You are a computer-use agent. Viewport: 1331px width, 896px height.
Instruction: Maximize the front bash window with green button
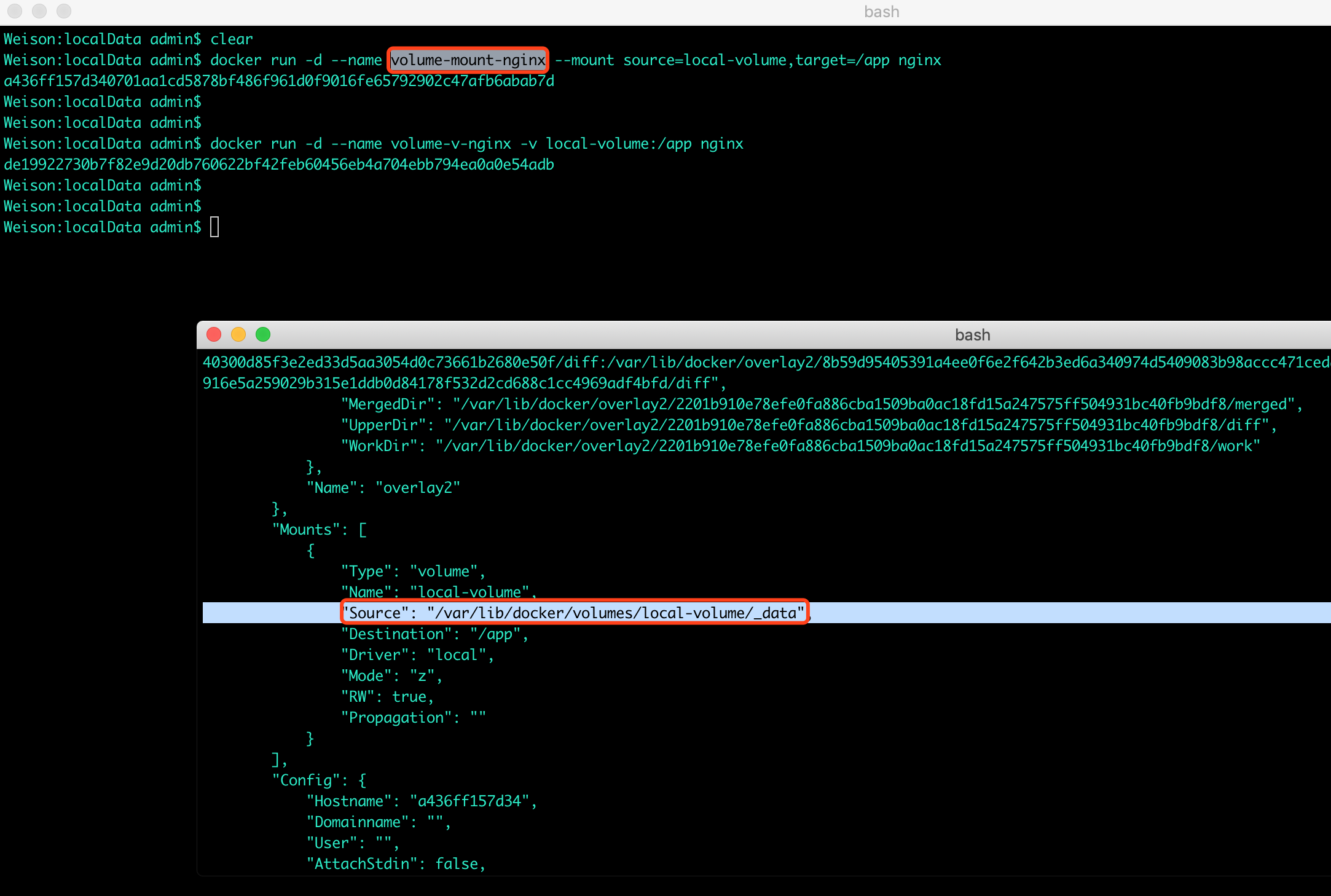click(263, 334)
